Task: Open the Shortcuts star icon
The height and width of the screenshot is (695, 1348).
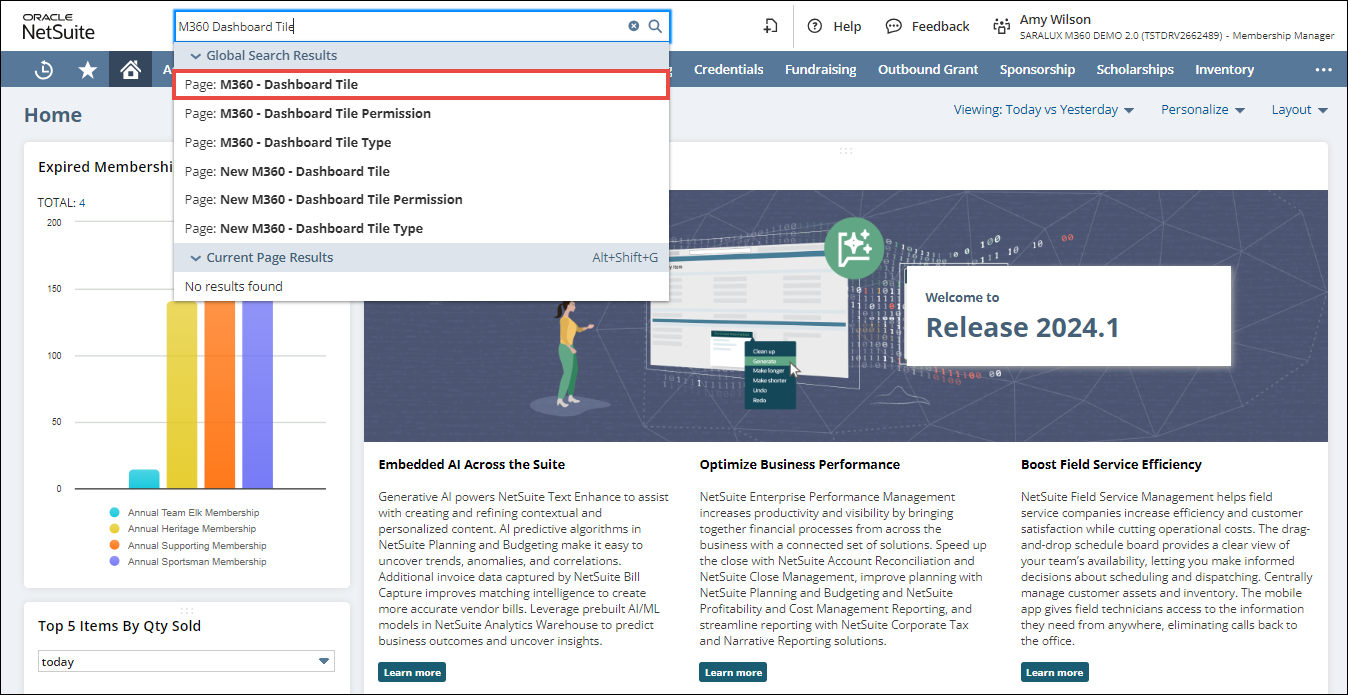Action: click(x=88, y=70)
